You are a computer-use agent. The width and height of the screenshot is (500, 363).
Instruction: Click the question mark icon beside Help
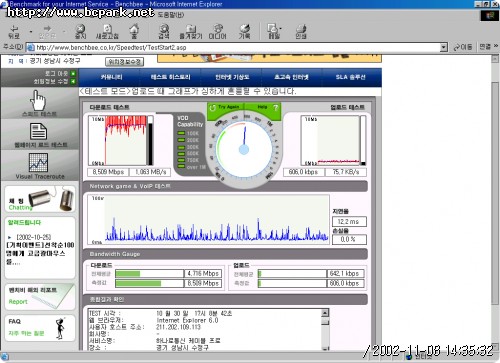tap(275, 108)
